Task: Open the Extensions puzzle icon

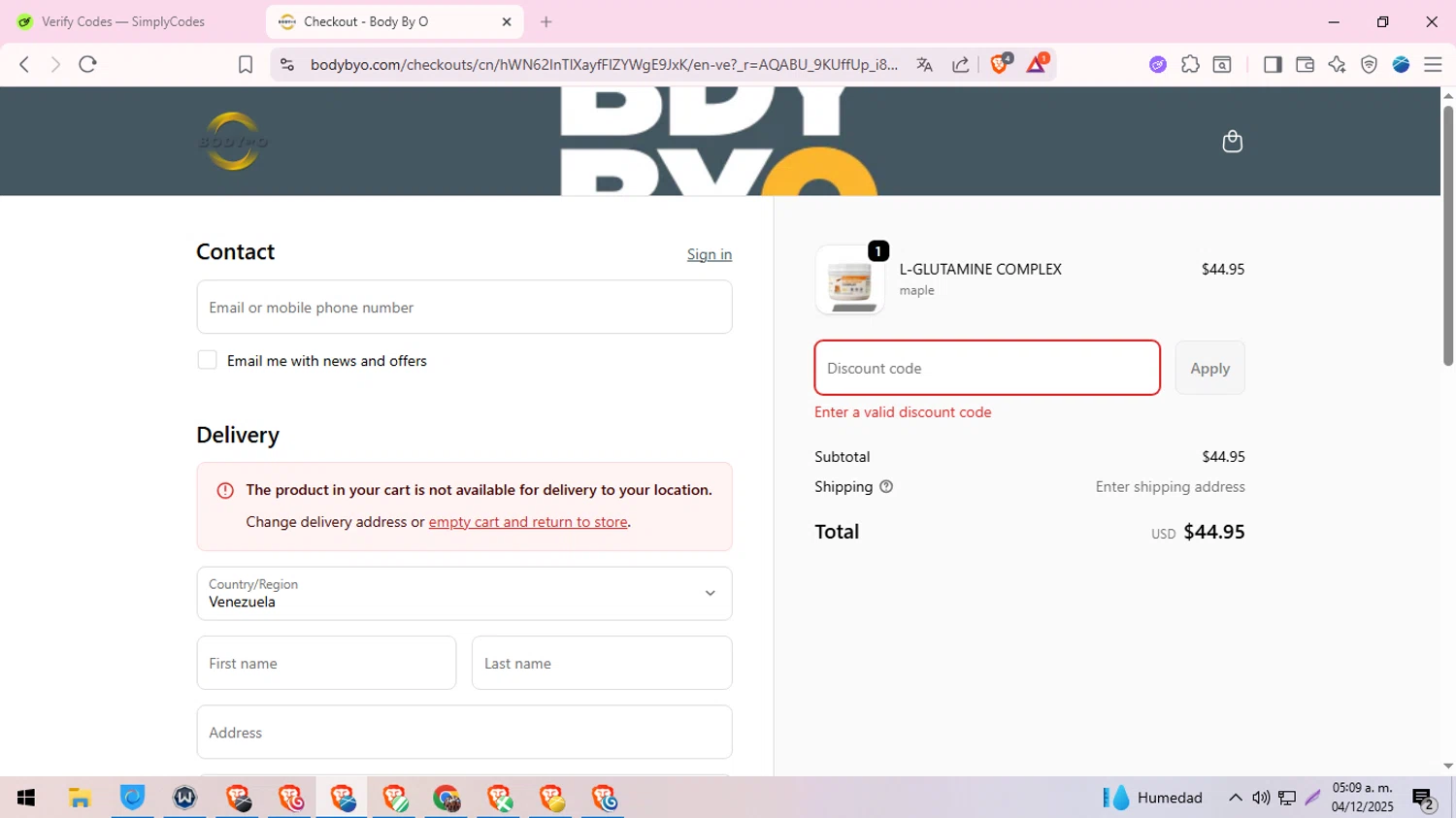Action: coord(1190,64)
